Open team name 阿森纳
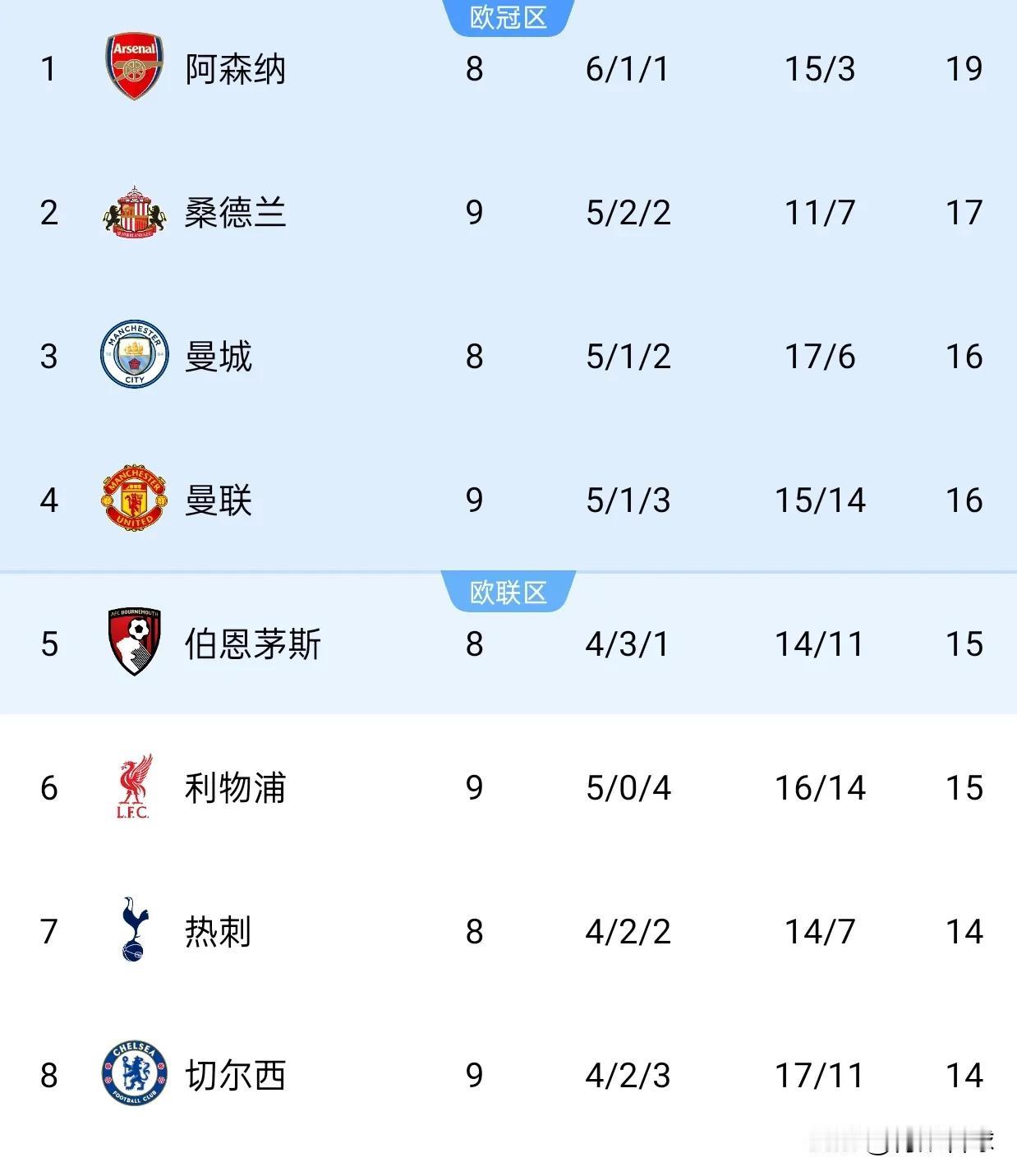This screenshot has width=1017, height=1176. point(236,69)
